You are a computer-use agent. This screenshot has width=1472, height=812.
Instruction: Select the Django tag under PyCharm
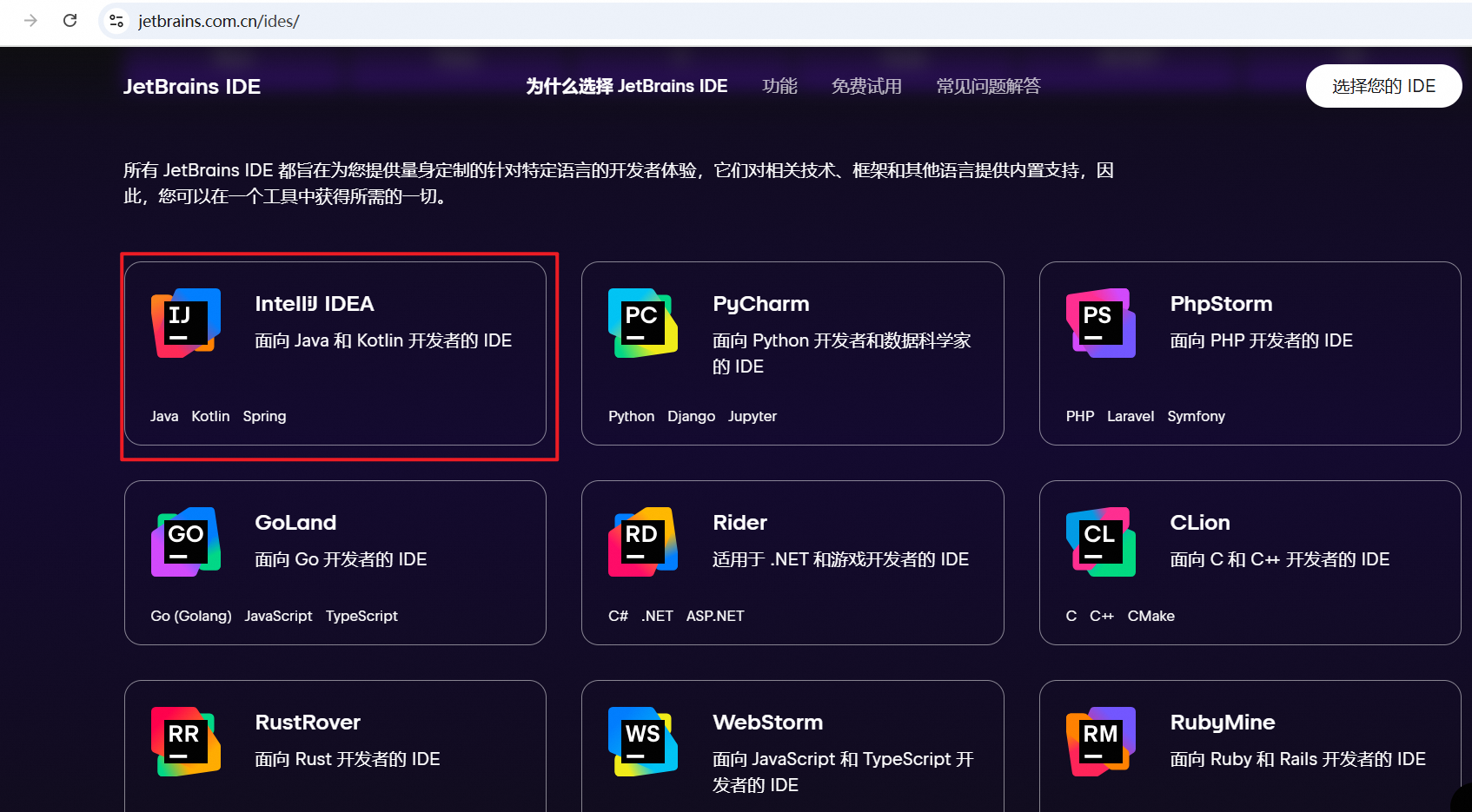[692, 416]
